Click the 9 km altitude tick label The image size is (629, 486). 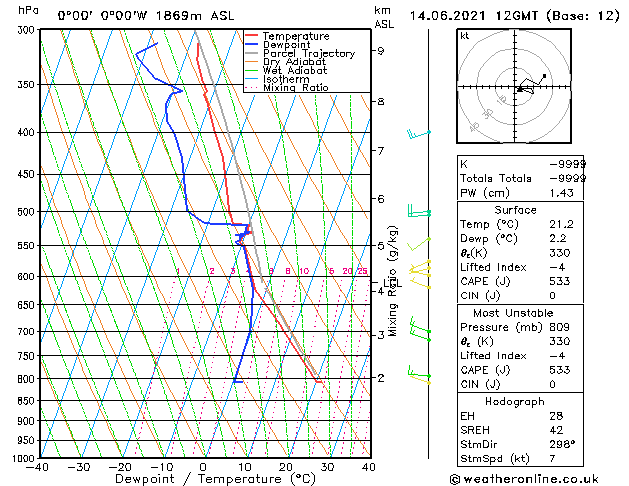(380, 51)
